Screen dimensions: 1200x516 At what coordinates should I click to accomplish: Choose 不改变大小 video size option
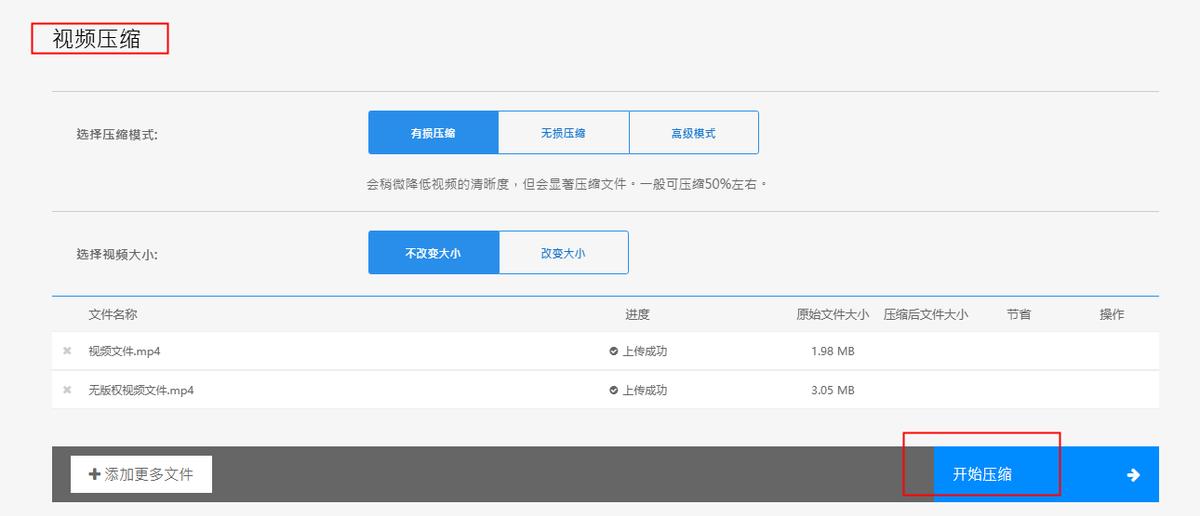click(x=433, y=253)
